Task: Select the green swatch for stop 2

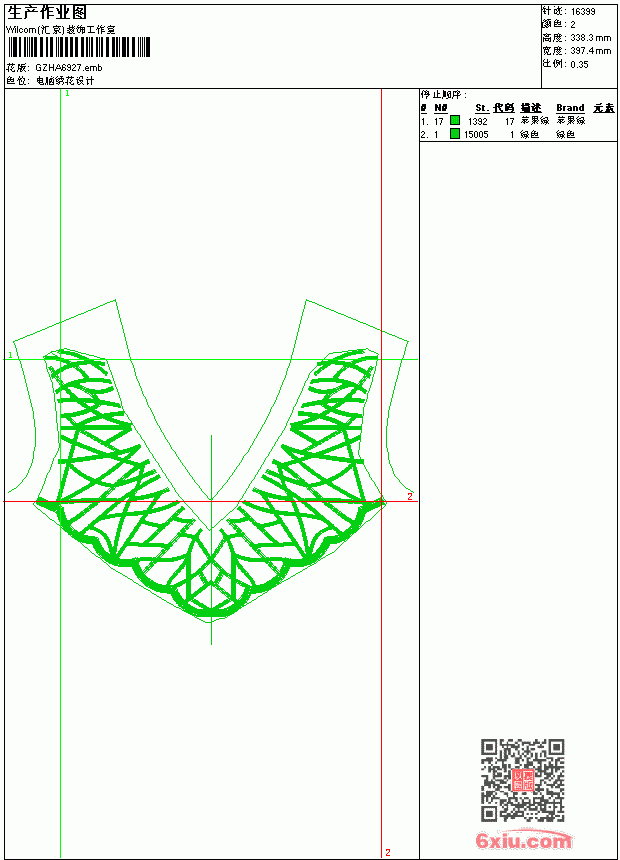Action: pos(455,133)
